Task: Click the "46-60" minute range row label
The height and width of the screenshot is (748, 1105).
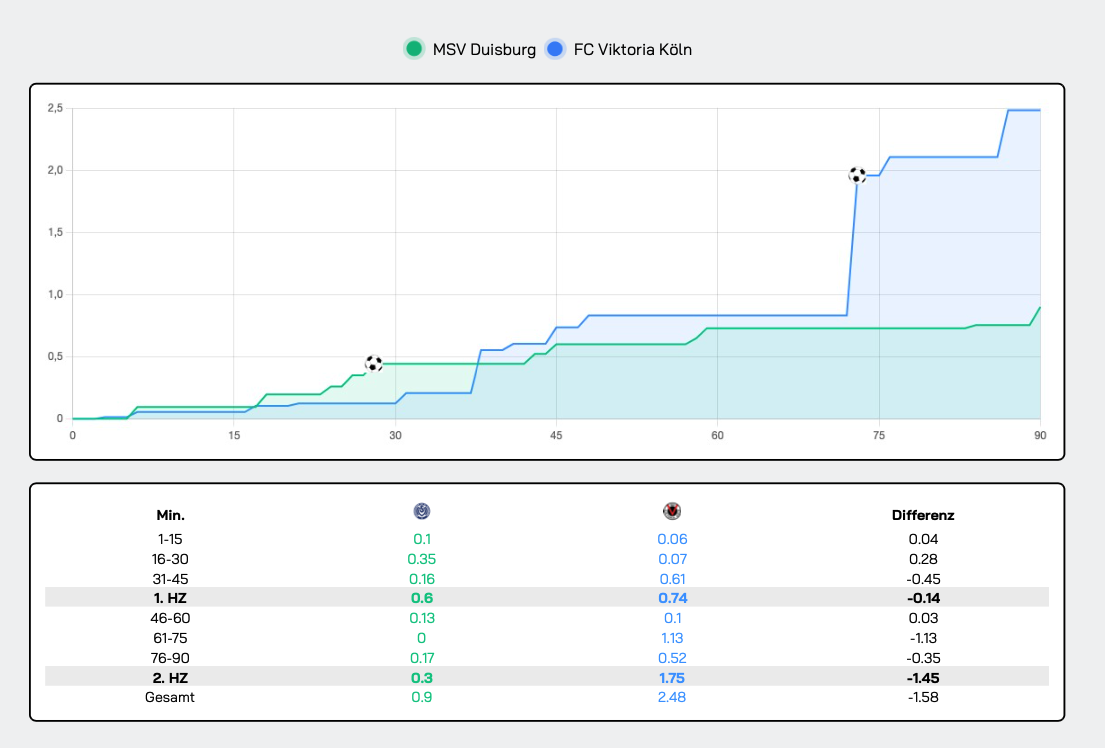Action: [171, 618]
